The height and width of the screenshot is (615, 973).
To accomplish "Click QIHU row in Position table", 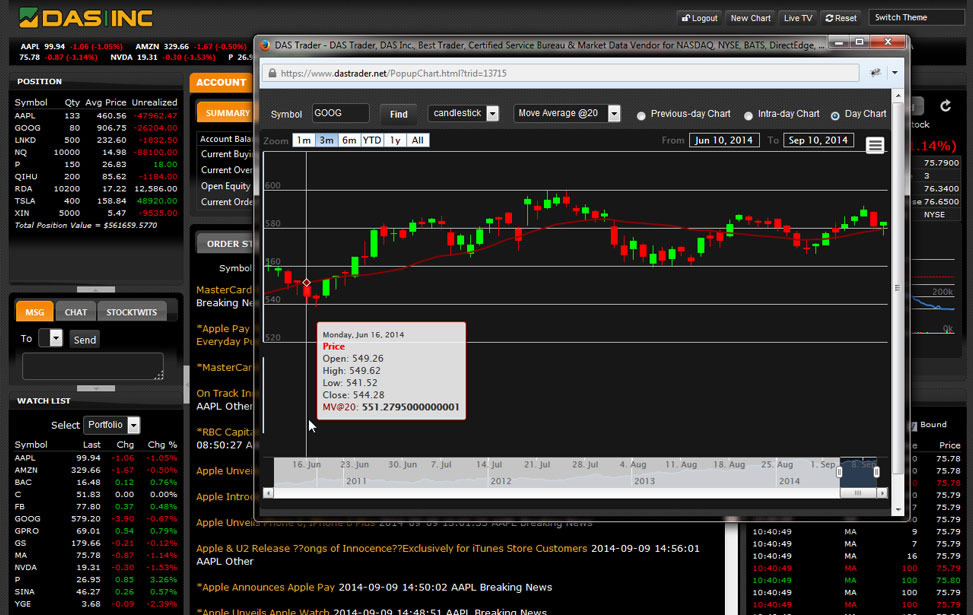I will pos(96,177).
